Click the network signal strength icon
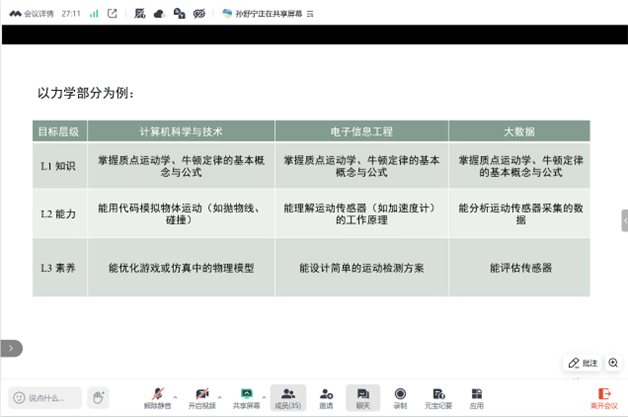The height and width of the screenshot is (418, 628). 93,14
